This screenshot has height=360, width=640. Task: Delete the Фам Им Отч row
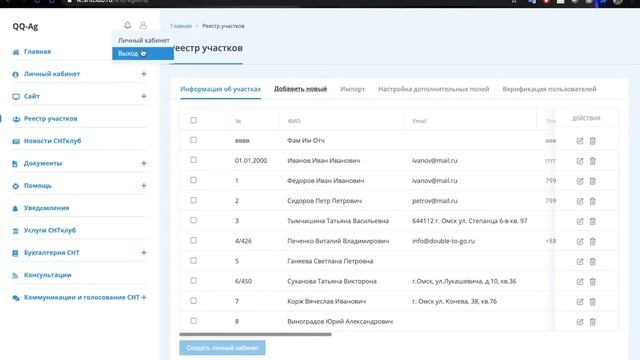[593, 141]
